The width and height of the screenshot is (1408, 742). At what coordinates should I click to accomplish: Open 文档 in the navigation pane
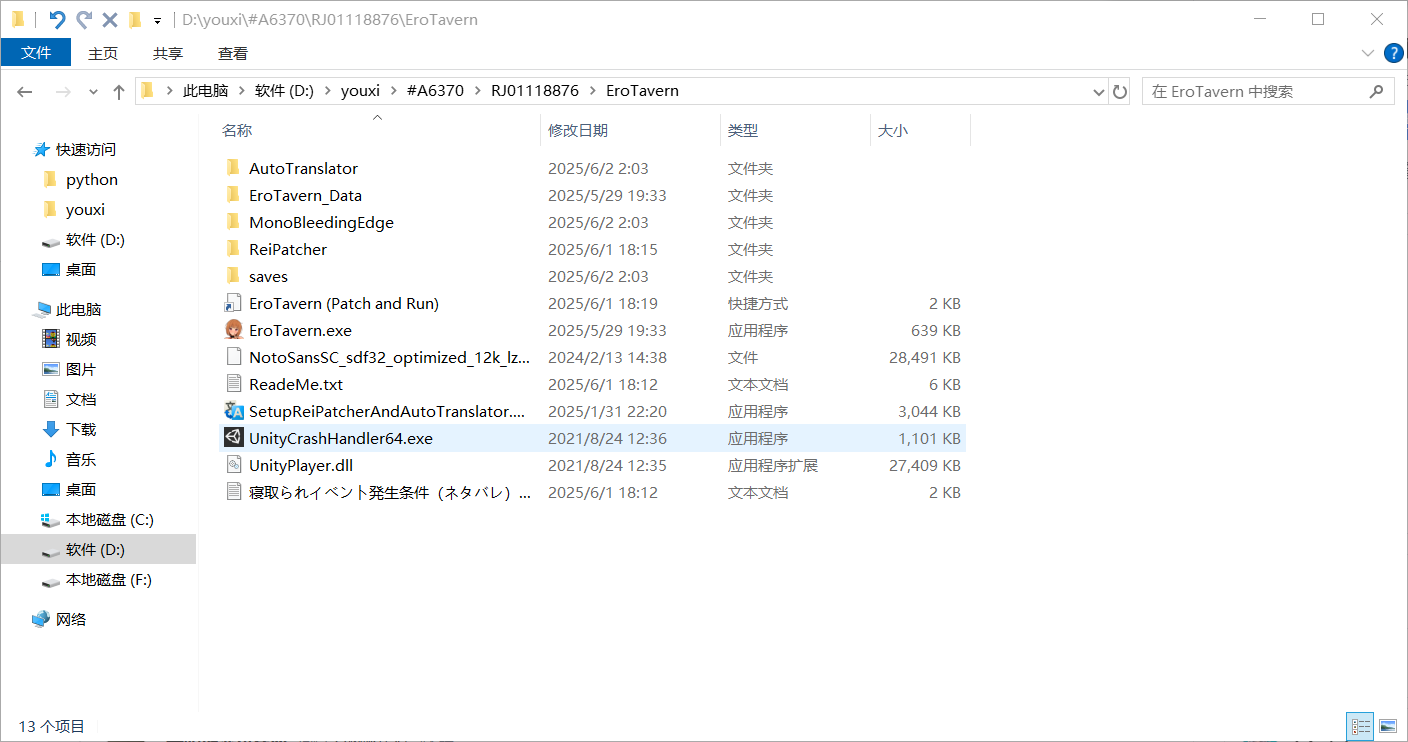[81, 400]
